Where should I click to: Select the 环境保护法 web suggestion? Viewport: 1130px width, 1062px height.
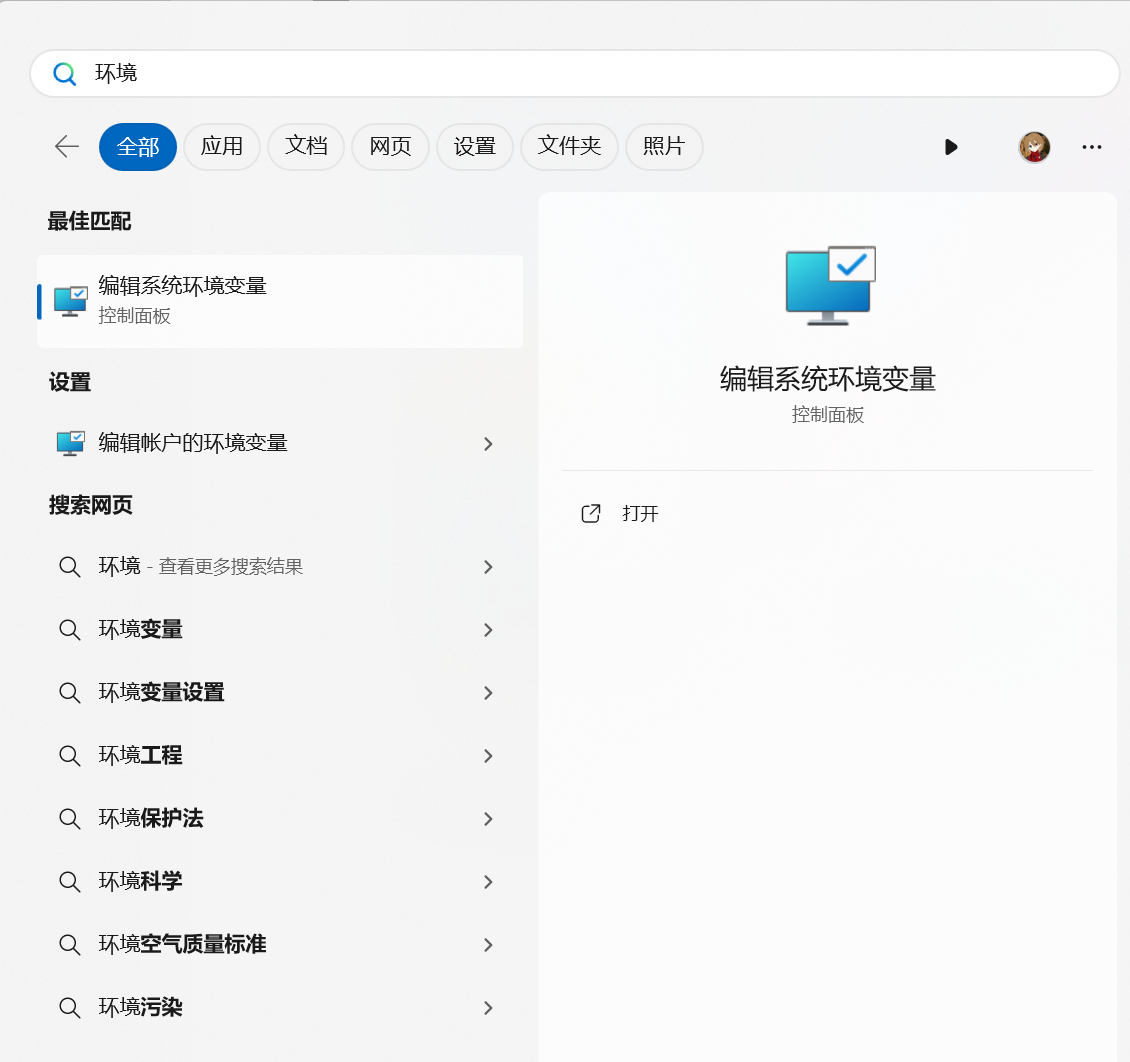[x=280, y=818]
